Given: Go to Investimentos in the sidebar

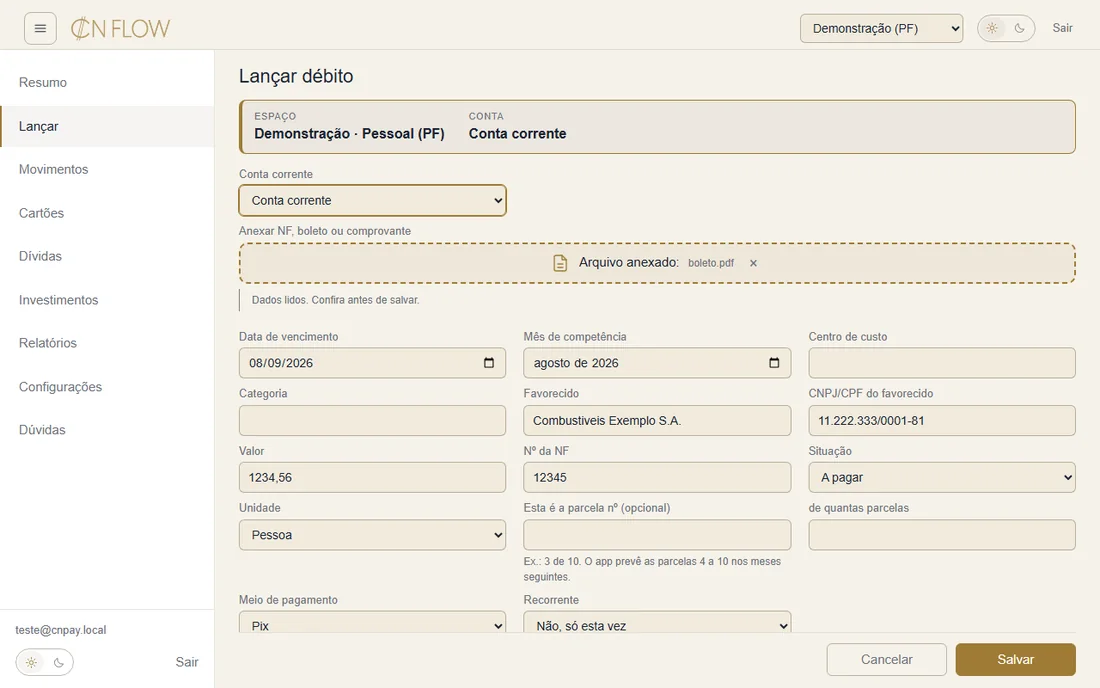Looking at the screenshot, I should click(x=107, y=300).
